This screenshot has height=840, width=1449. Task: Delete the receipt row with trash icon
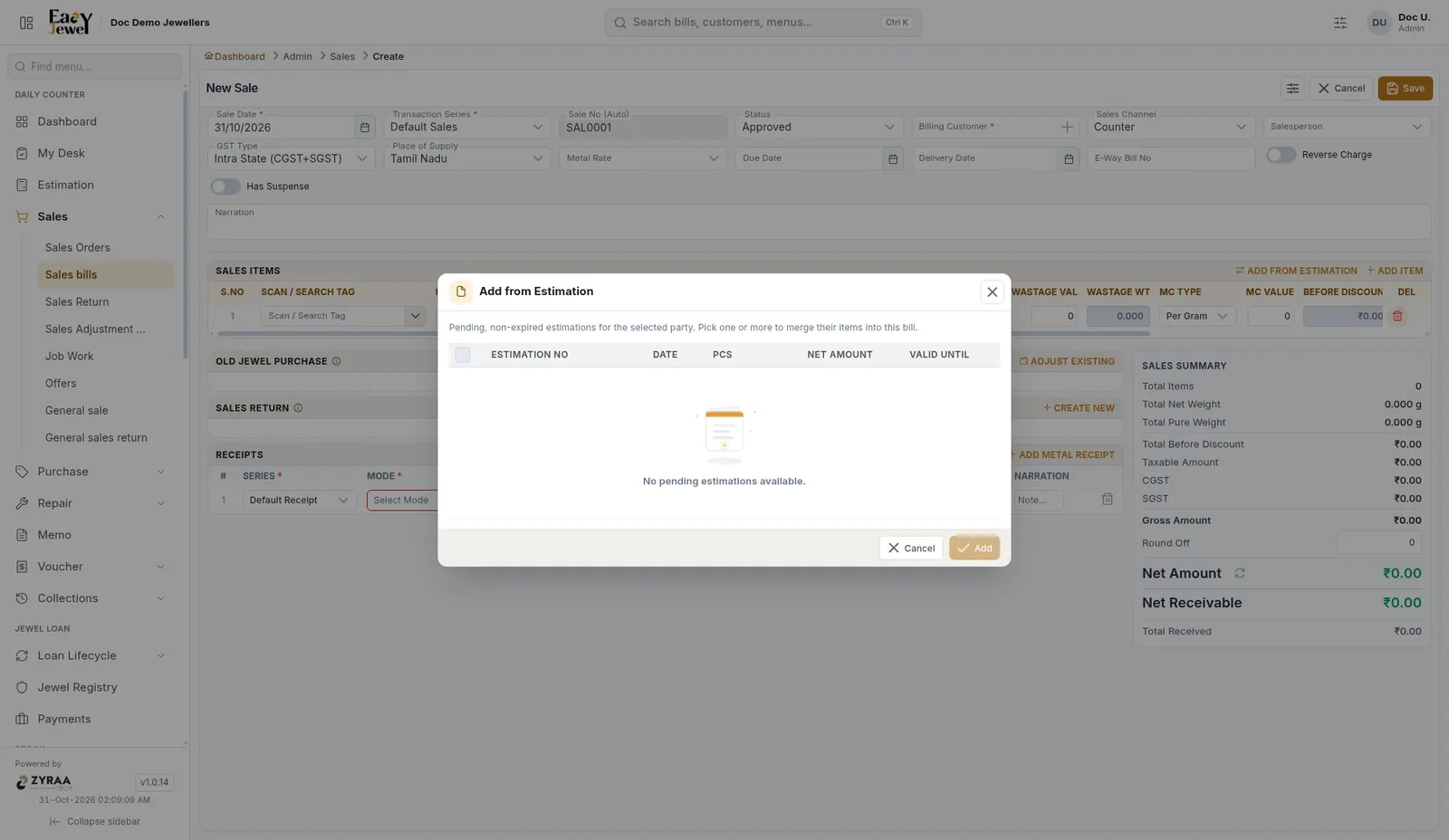1107,500
